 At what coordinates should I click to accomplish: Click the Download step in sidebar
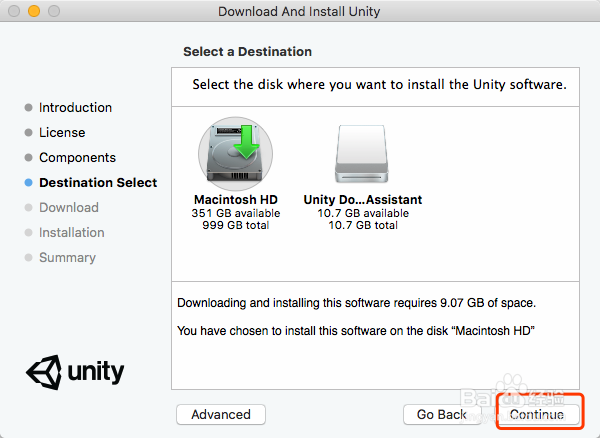pos(69,207)
